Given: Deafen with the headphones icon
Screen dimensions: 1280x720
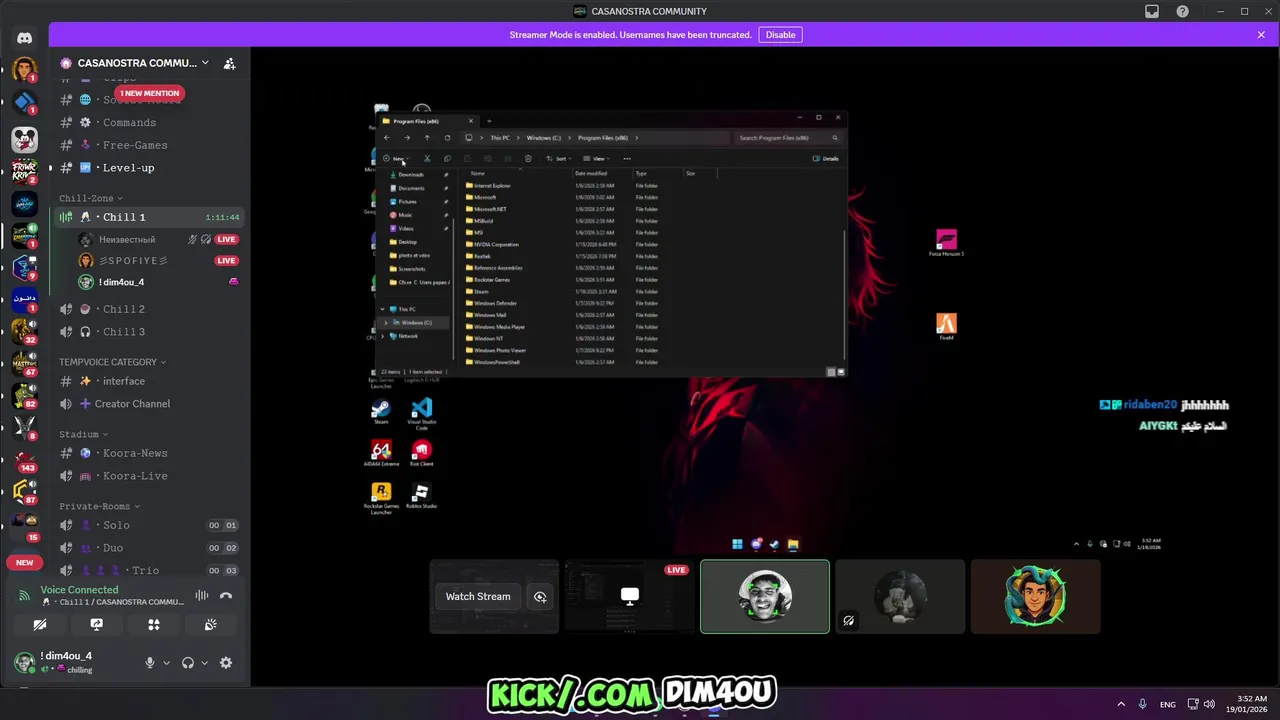Looking at the screenshot, I should pyautogui.click(x=187, y=663).
